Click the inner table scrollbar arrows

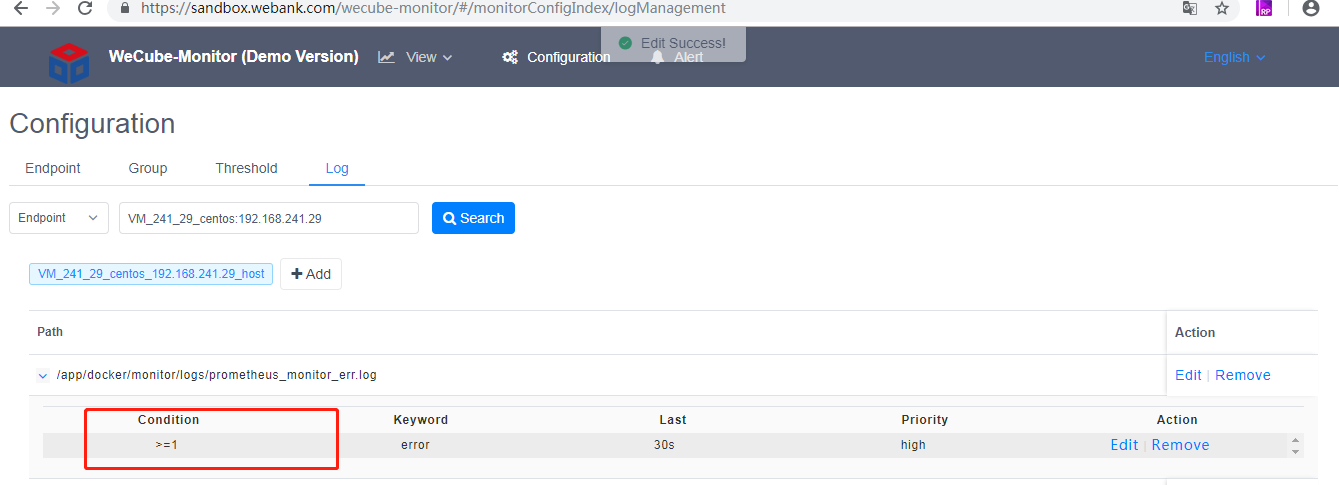click(x=1296, y=445)
